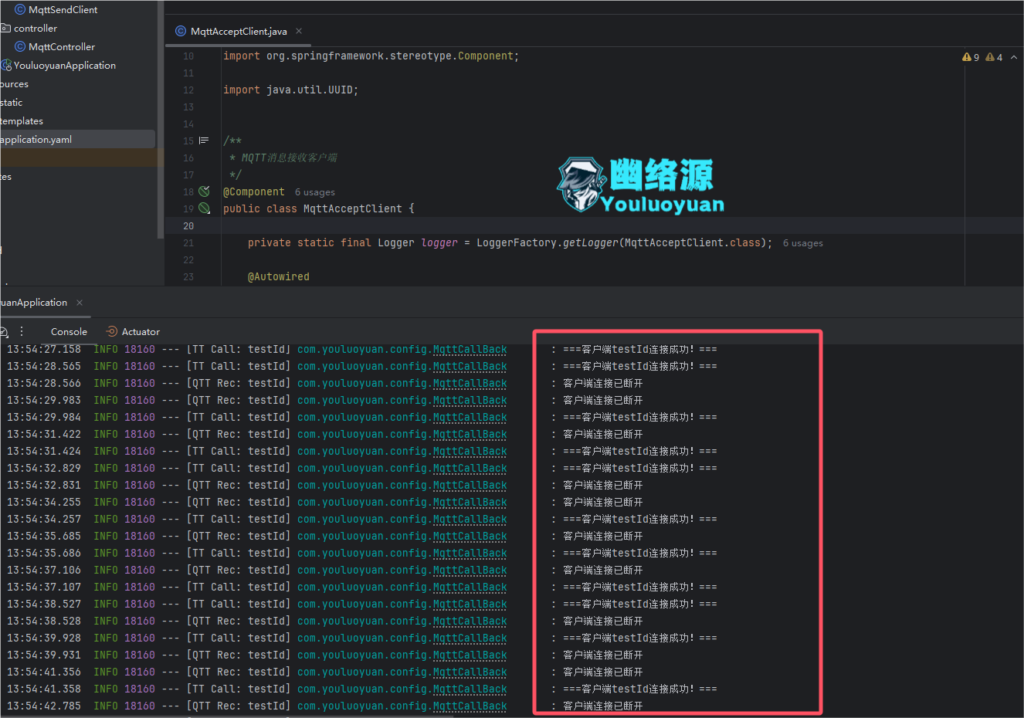
Task: Open YouluoyuanApplication in project tree
Action: tap(65, 65)
